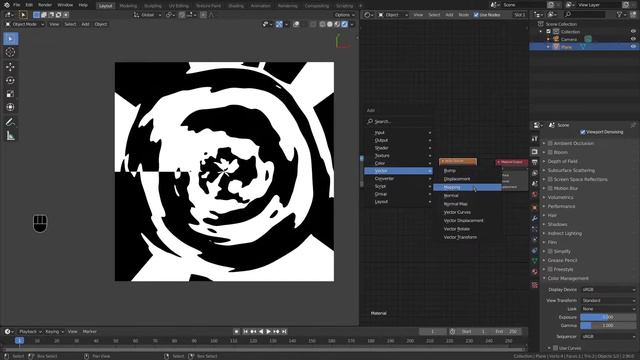Open the Modifiers wrench properties tab
Image resolution: width=640 pixels, height=360 pixels.
tap(535, 218)
